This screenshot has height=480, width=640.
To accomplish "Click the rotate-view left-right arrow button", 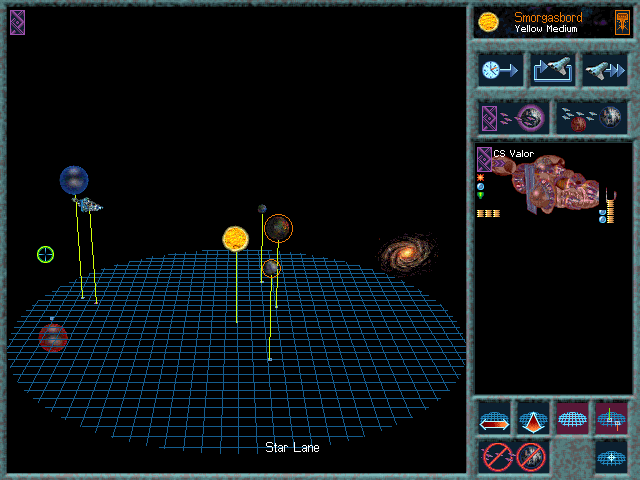I will tap(494, 418).
